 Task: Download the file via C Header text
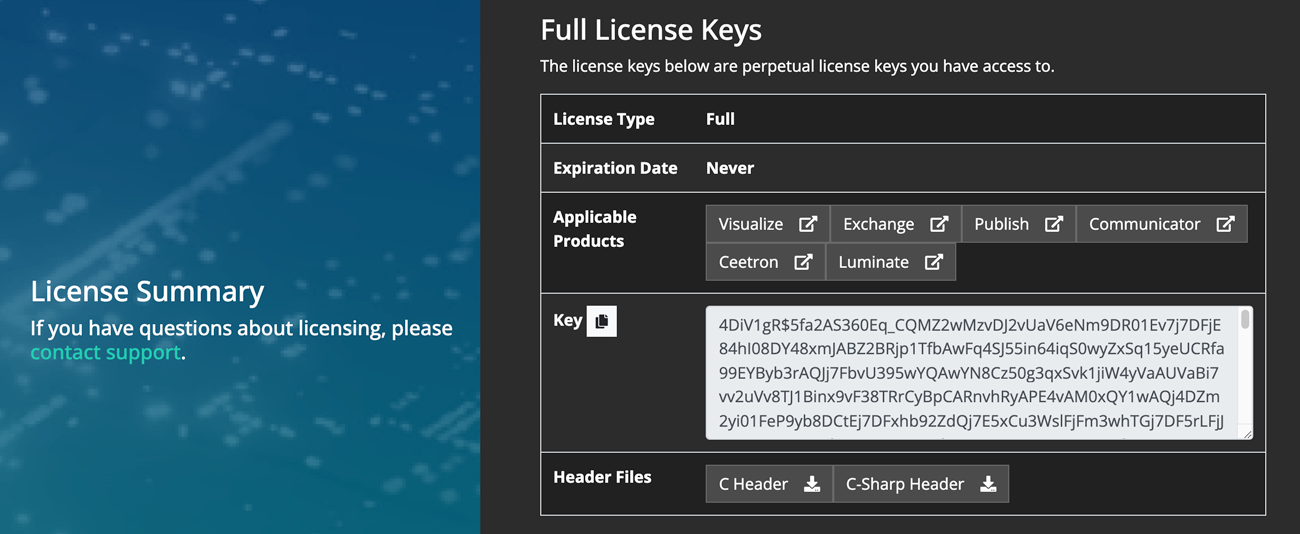[x=753, y=484]
